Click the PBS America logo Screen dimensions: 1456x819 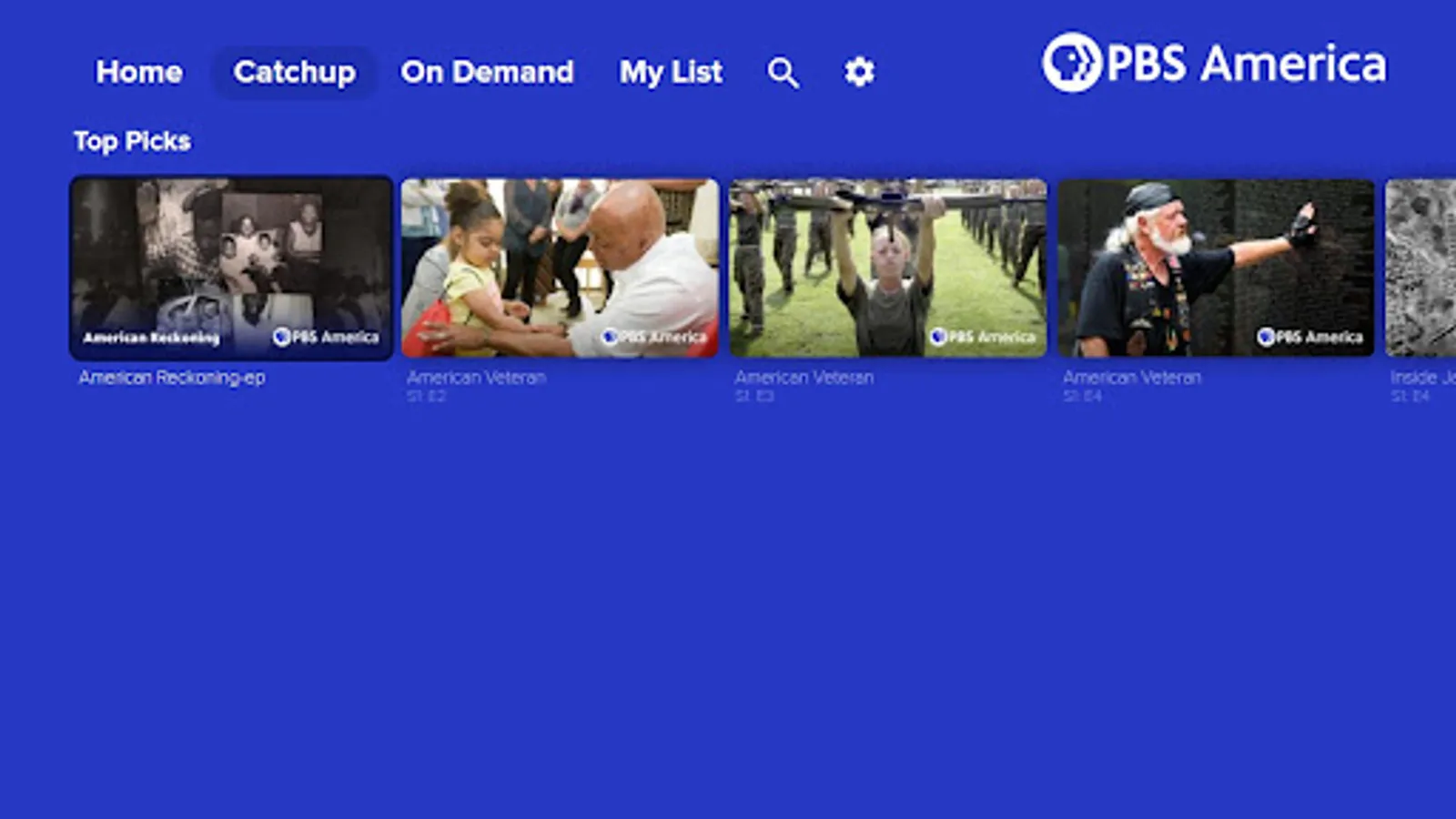[x=1214, y=63]
